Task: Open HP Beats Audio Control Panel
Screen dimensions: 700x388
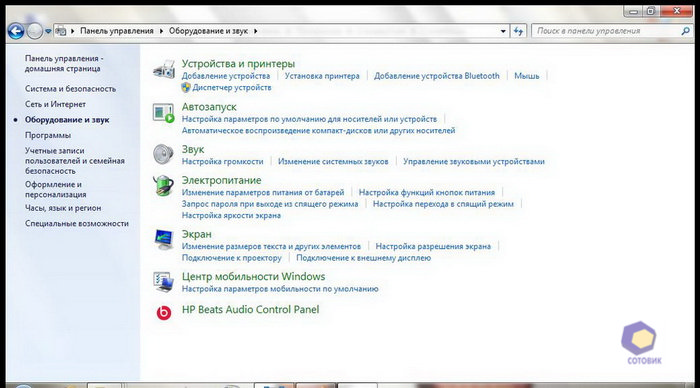Action: 250,309
